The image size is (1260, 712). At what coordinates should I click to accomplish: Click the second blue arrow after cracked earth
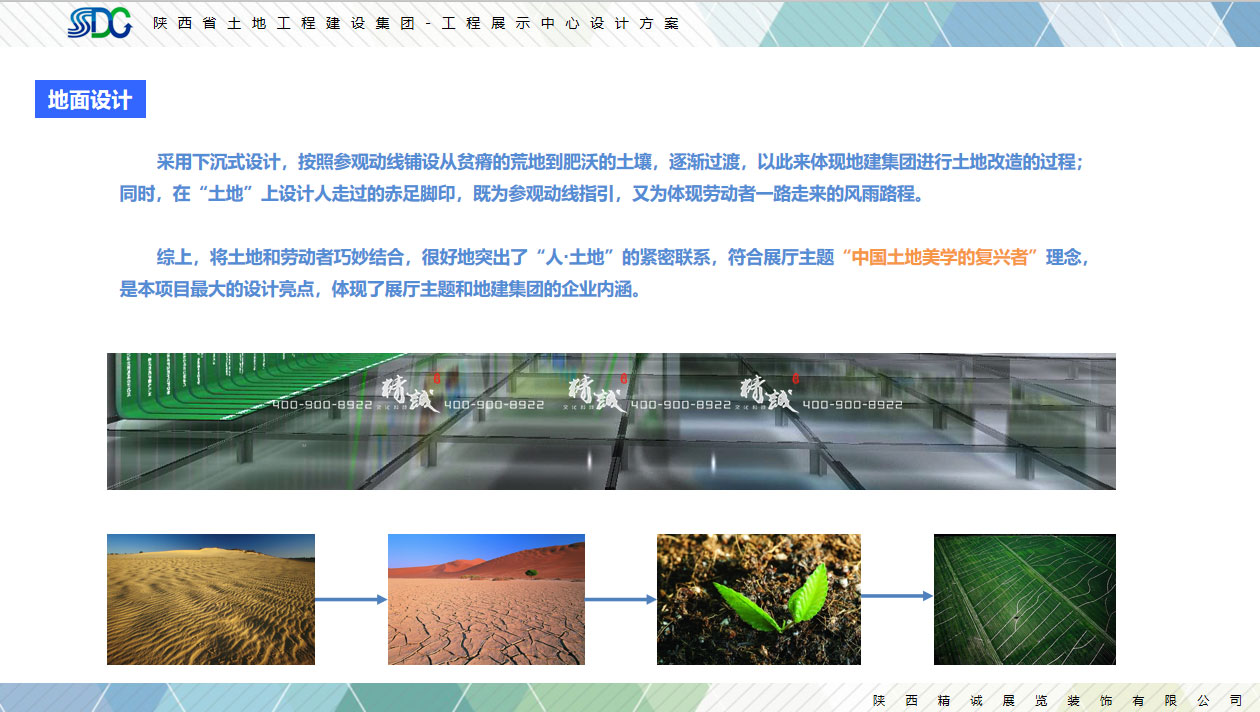tap(620, 599)
